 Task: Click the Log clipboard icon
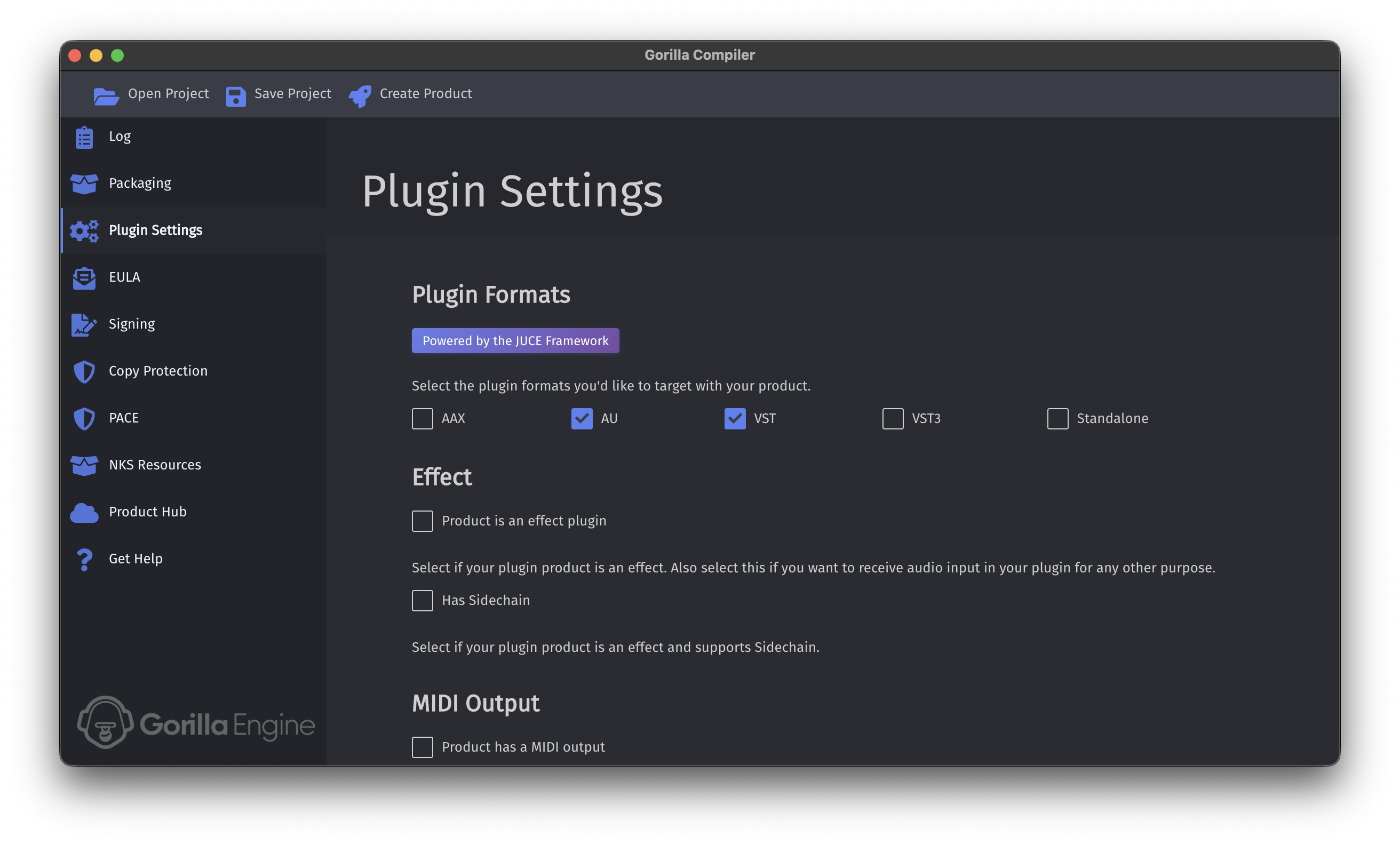coord(84,137)
